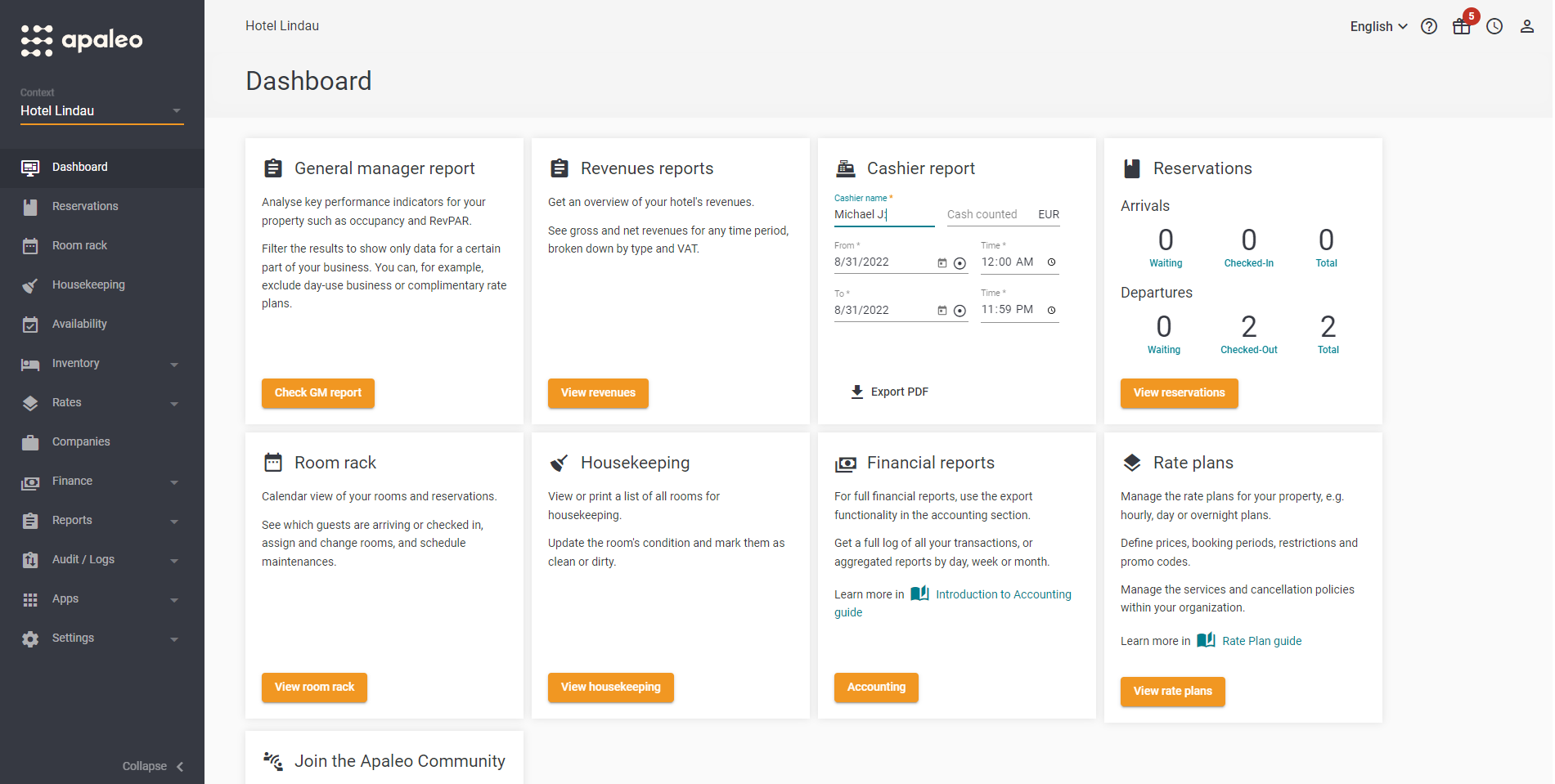The height and width of the screenshot is (784, 1555).
Task: Select the Housekeeping broom icon in the sidebar
Action: pos(30,284)
